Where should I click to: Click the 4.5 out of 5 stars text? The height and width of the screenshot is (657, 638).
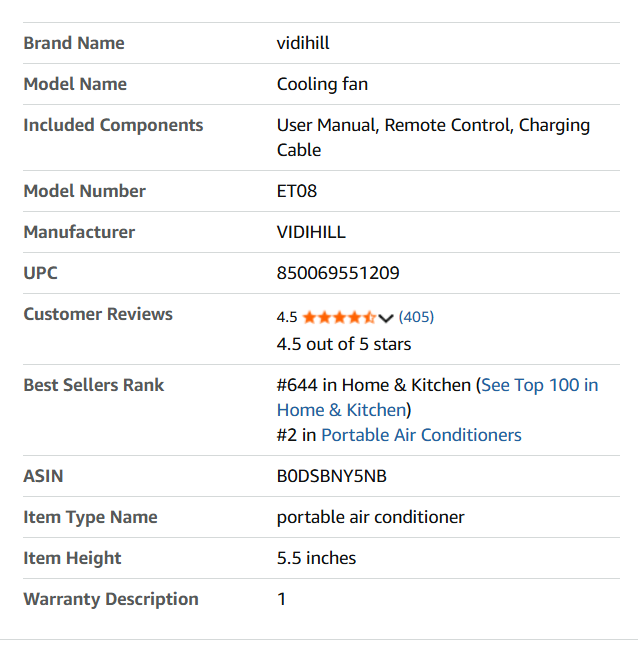coord(344,344)
